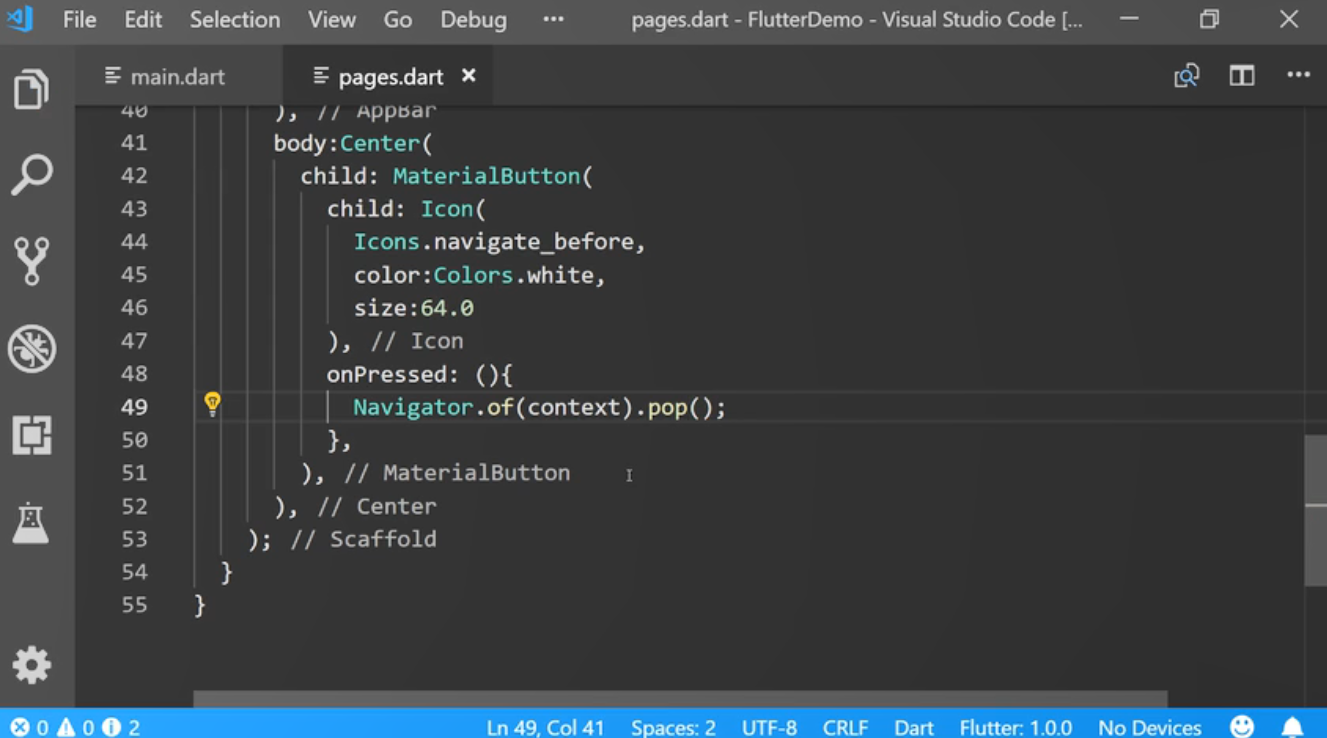Click on body:Center( in line 41

(353, 143)
